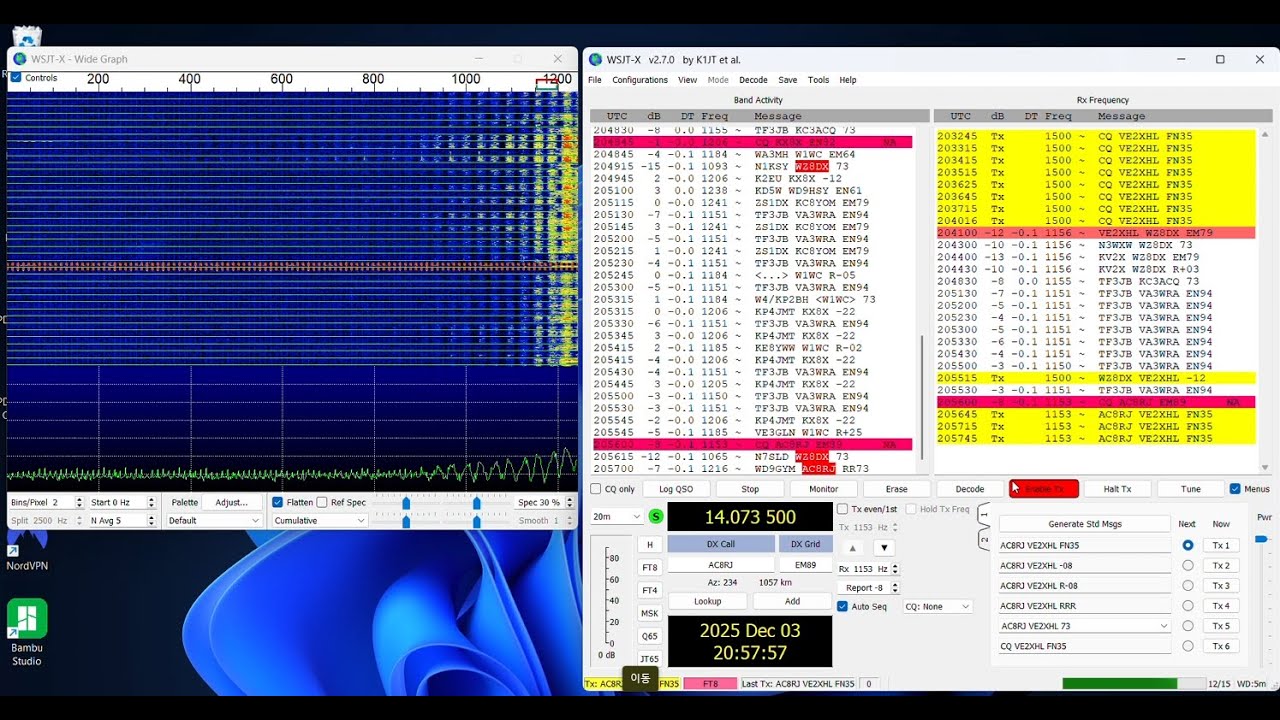Switch to JT65 mode button
The height and width of the screenshot is (720, 1280).
click(650, 659)
